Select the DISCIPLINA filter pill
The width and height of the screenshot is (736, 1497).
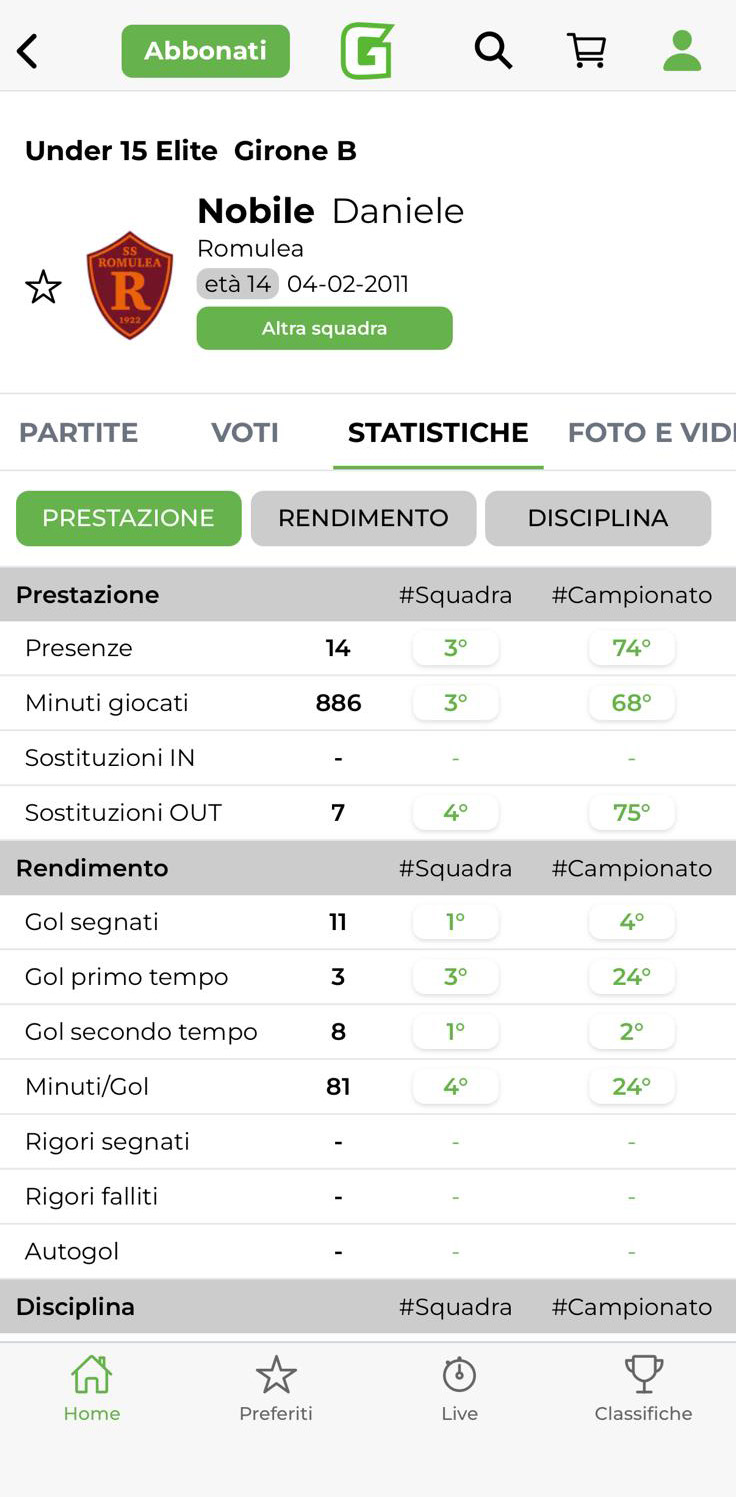pos(598,518)
